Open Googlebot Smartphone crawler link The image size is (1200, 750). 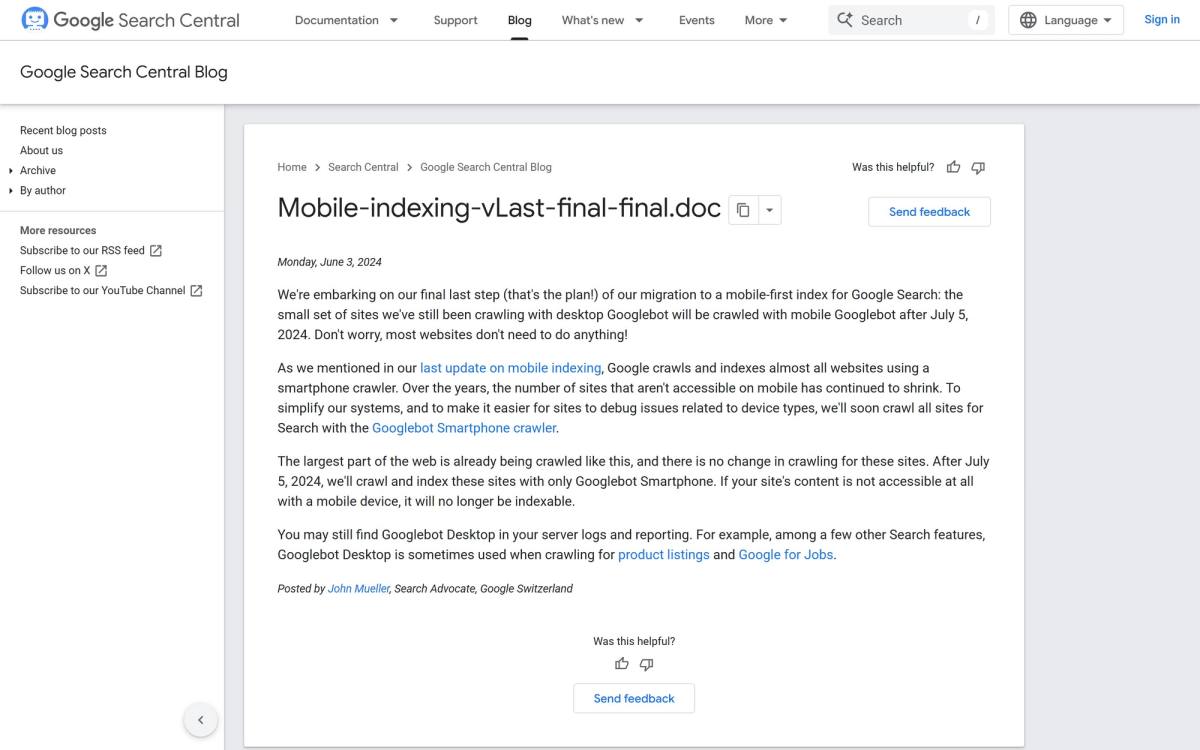click(464, 428)
